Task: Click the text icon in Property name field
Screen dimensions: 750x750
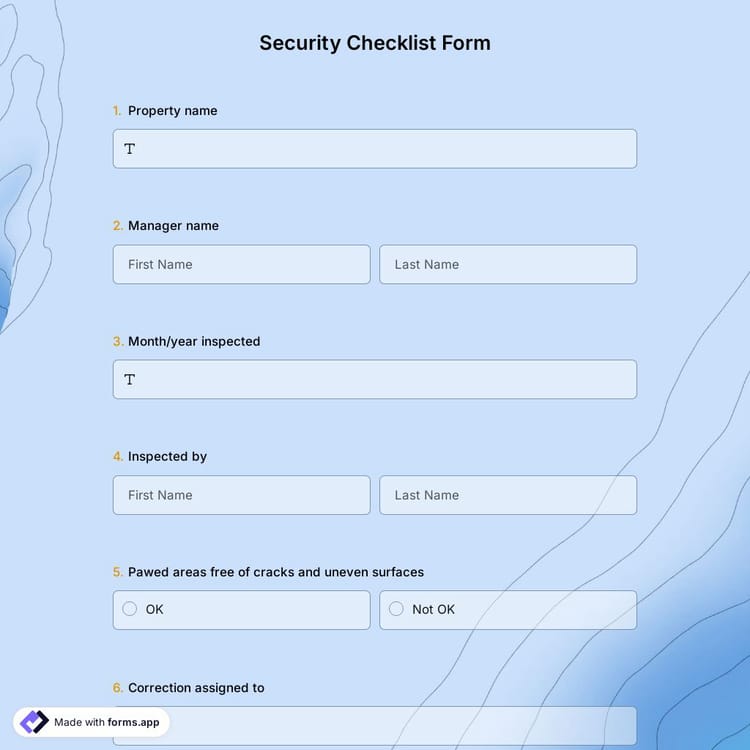Action: [x=130, y=149]
